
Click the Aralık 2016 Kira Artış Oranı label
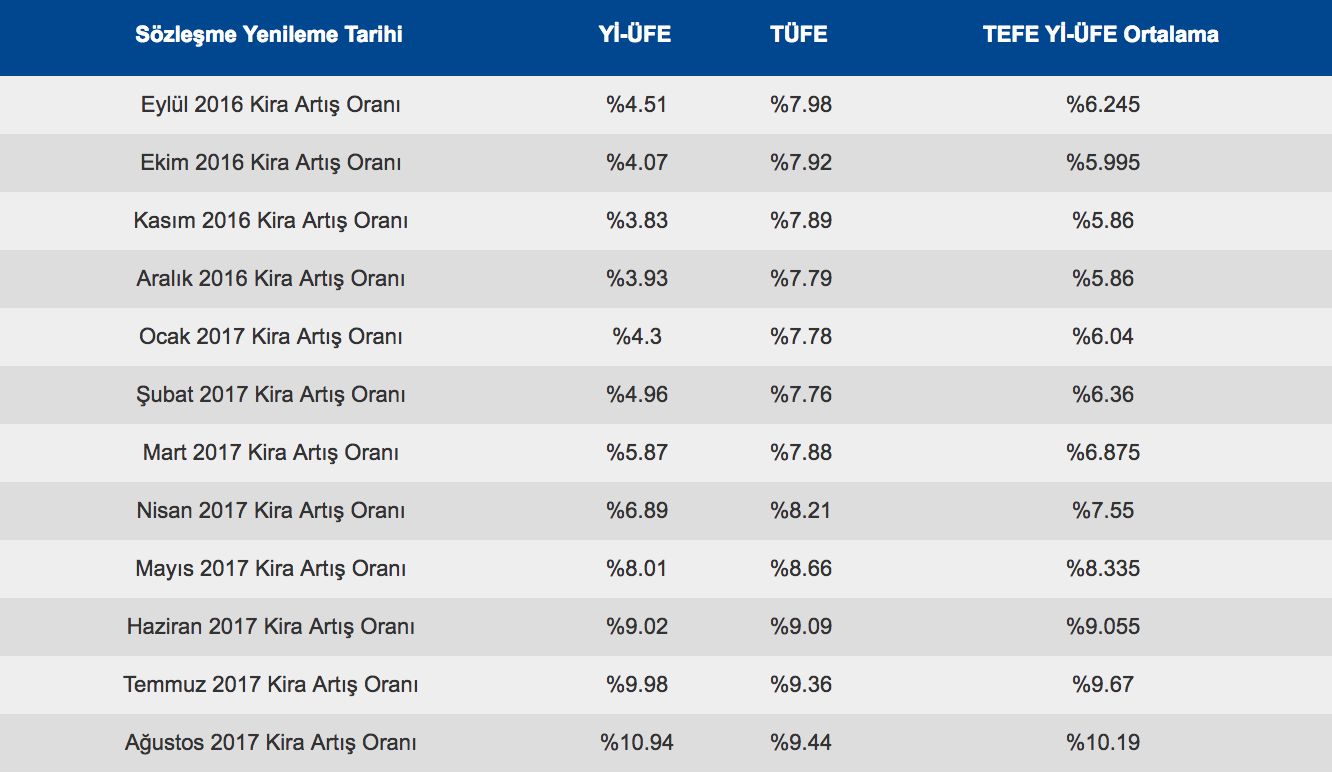pos(271,279)
